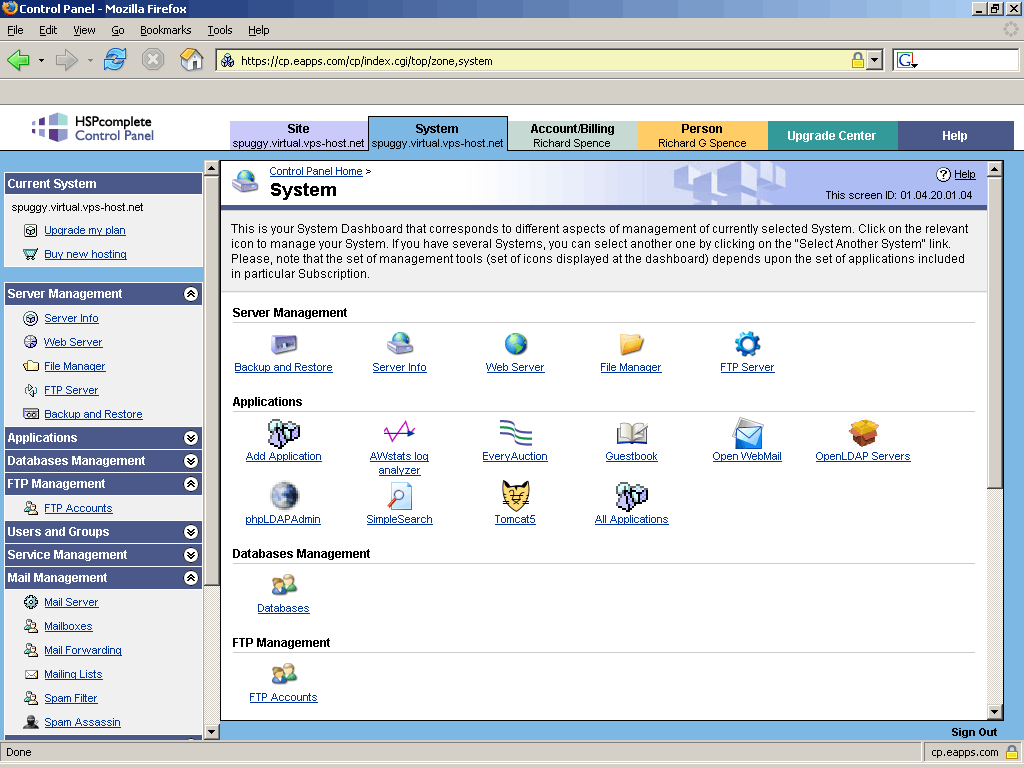Open the Web Server sidebar link
Viewport: 1024px width, 768px height.
click(73, 342)
